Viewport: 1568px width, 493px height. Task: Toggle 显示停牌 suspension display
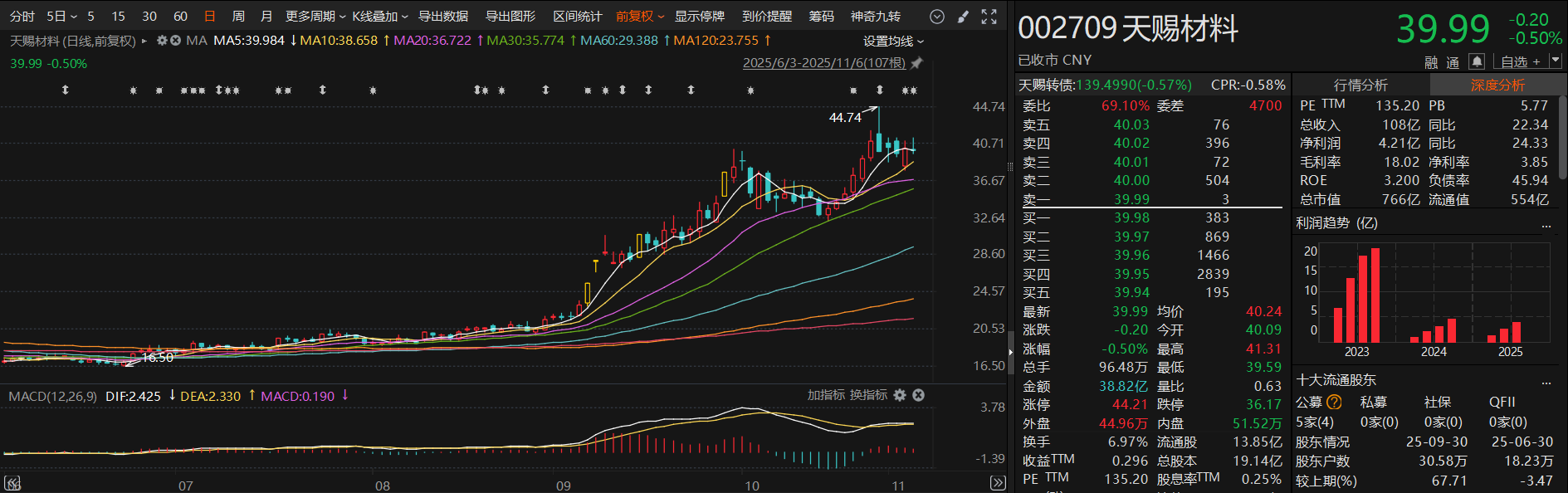click(699, 17)
